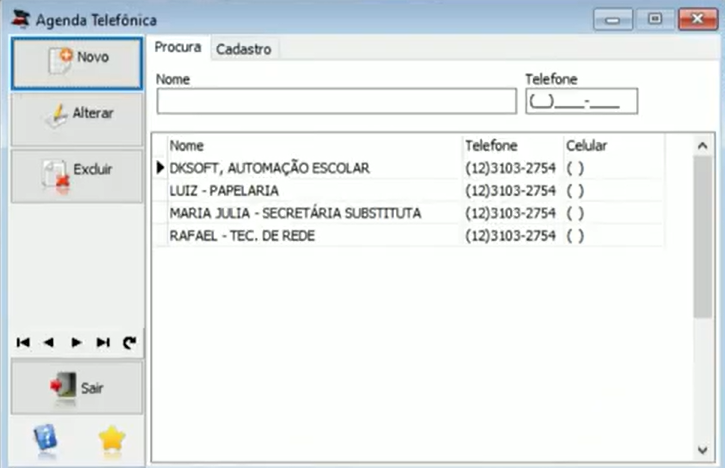Click the vertical scrollbar thumb of the grid
The image size is (725, 468).
pos(702,237)
